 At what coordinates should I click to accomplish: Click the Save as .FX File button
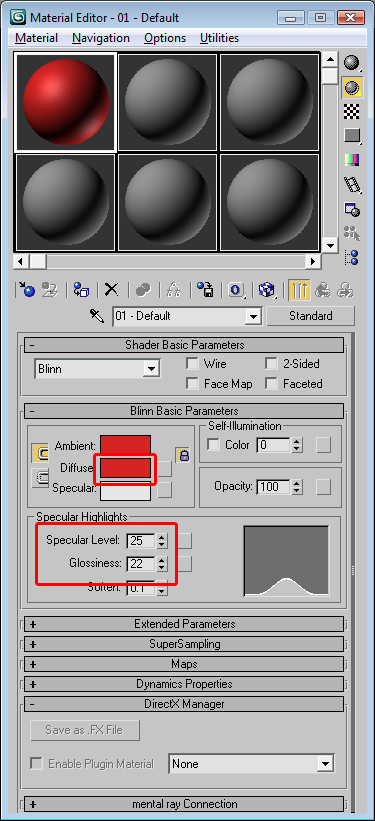pyautogui.click(x=85, y=730)
